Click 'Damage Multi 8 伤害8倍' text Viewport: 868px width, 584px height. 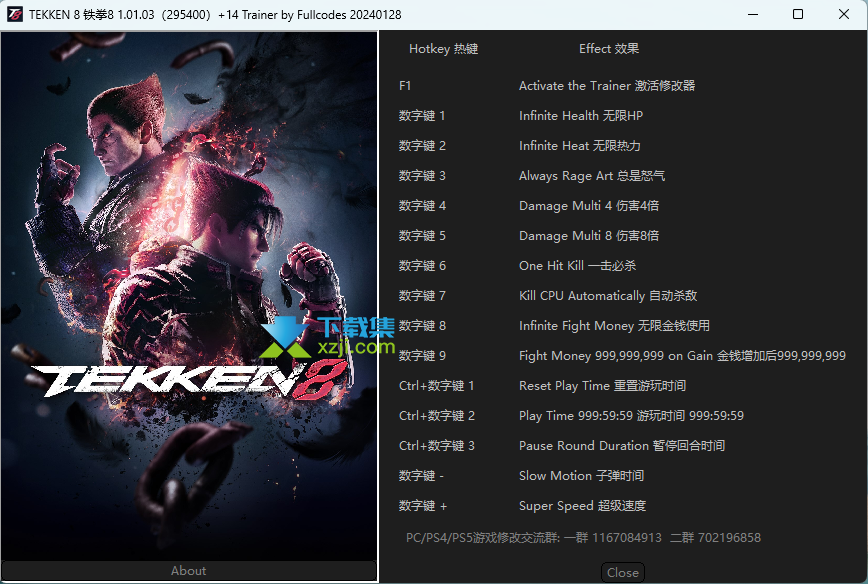pyautogui.click(x=589, y=236)
